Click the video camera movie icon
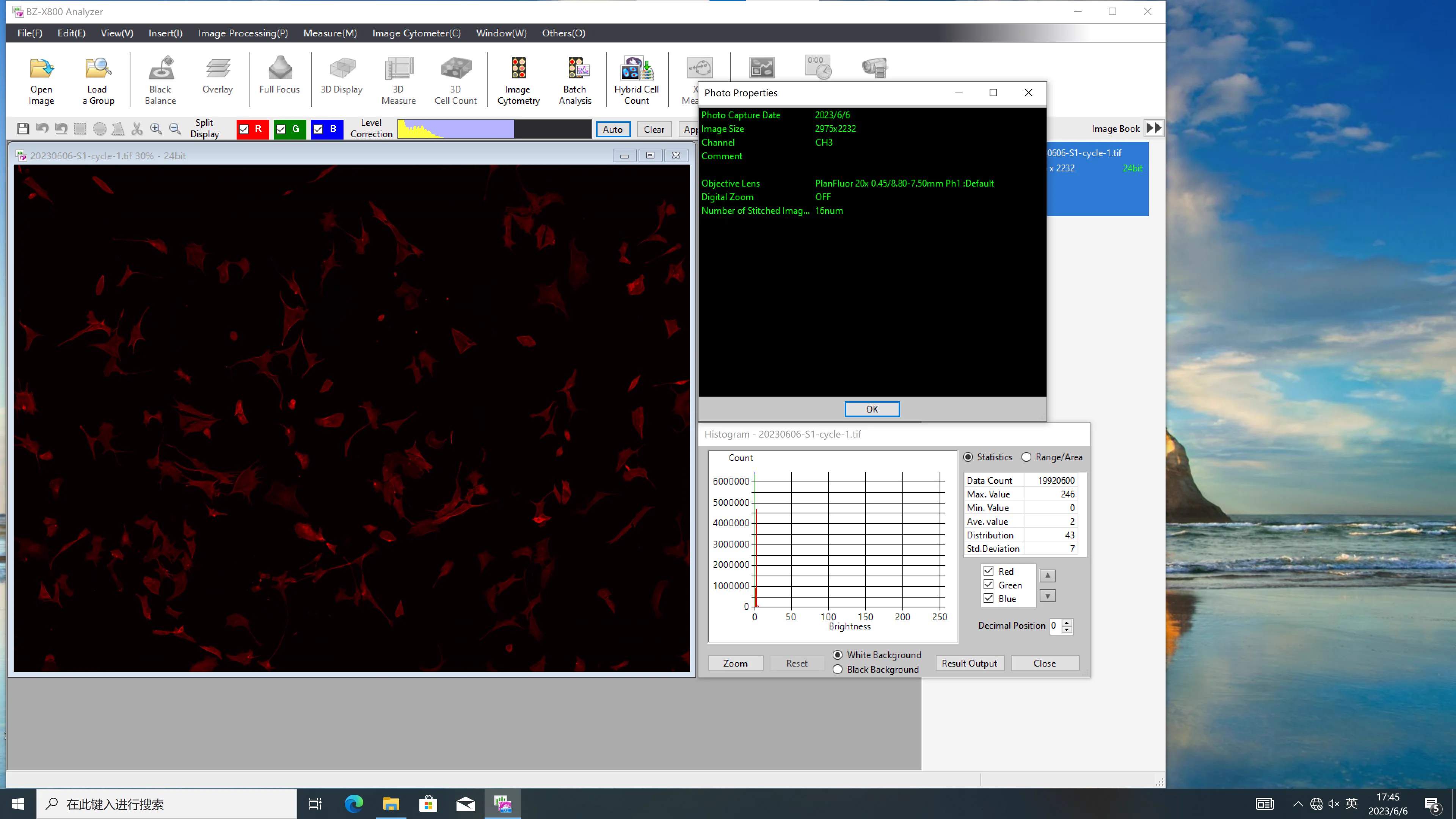1456x819 pixels. point(874,67)
